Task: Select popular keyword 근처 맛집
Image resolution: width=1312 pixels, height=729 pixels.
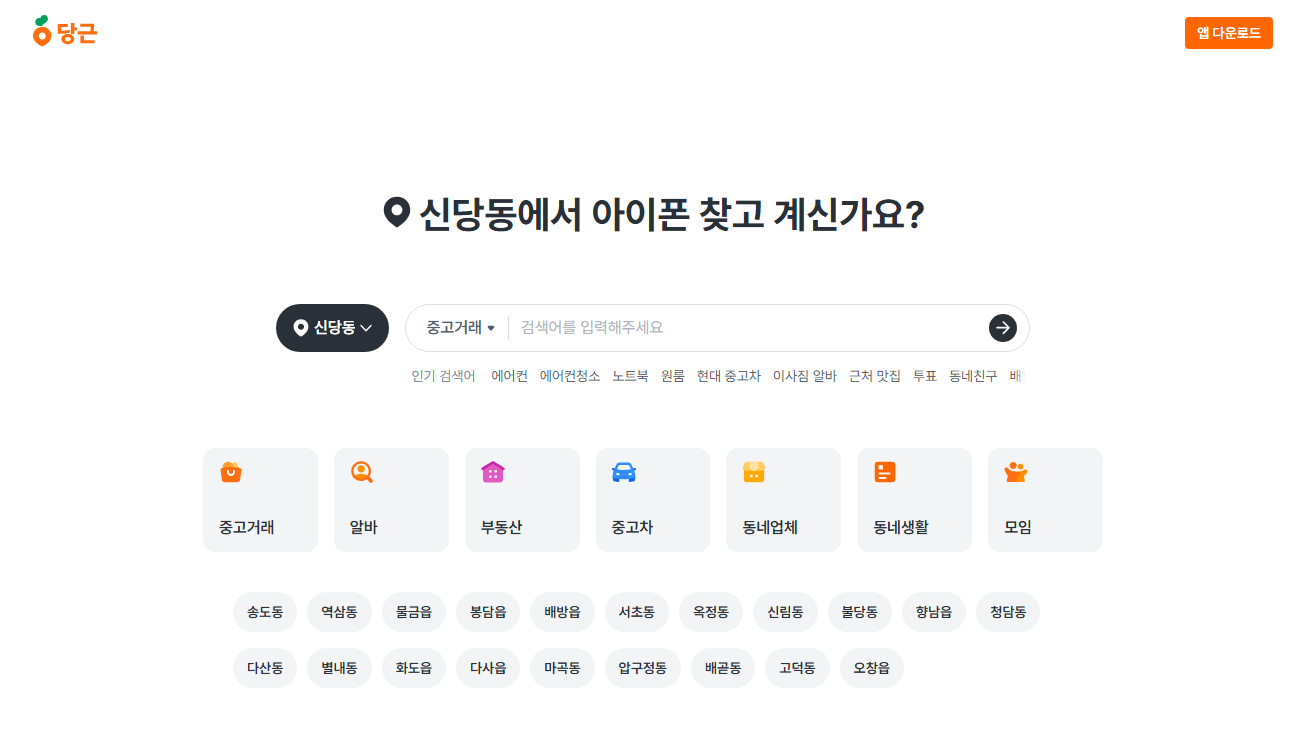Action: click(x=875, y=377)
